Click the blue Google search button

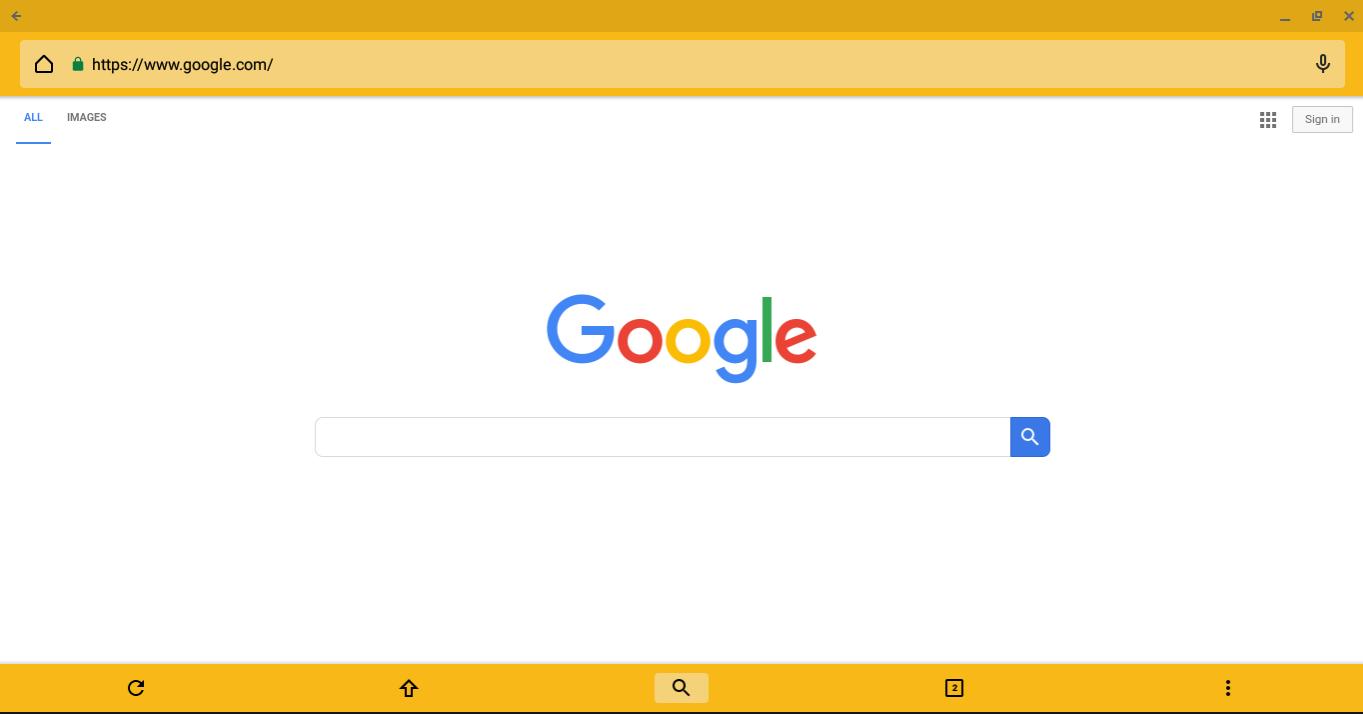(1030, 437)
